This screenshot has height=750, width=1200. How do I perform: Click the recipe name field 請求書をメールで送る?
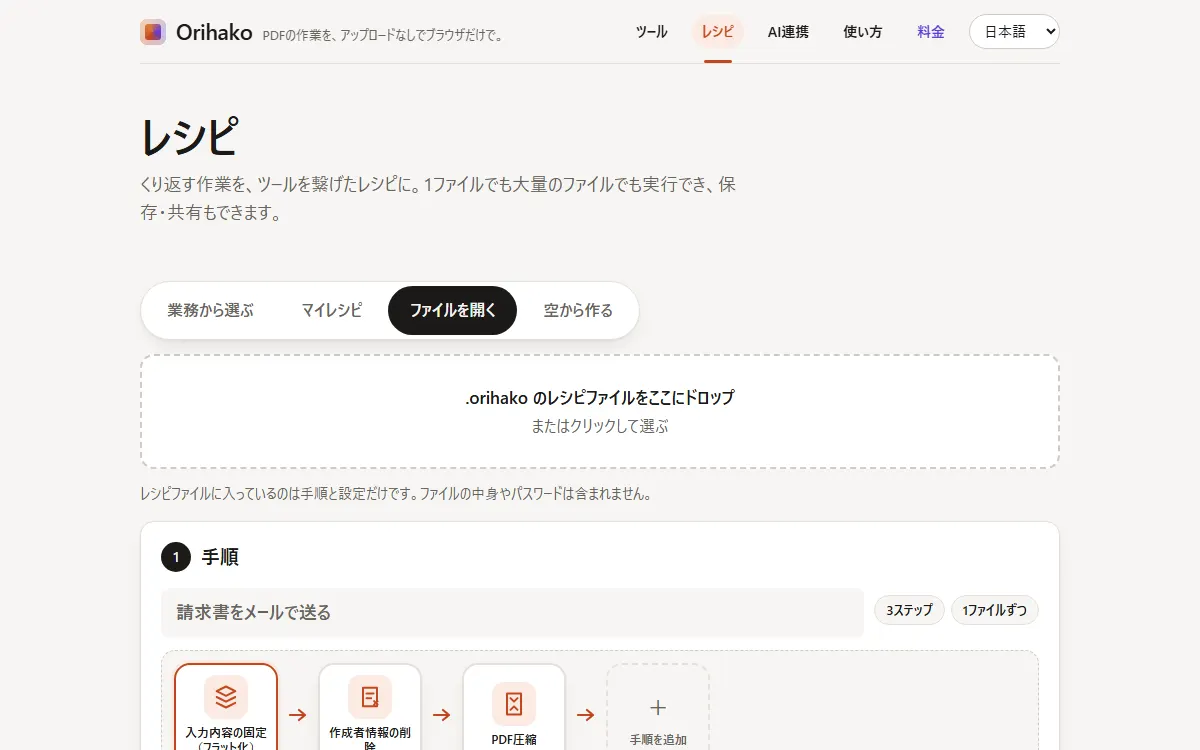512,612
